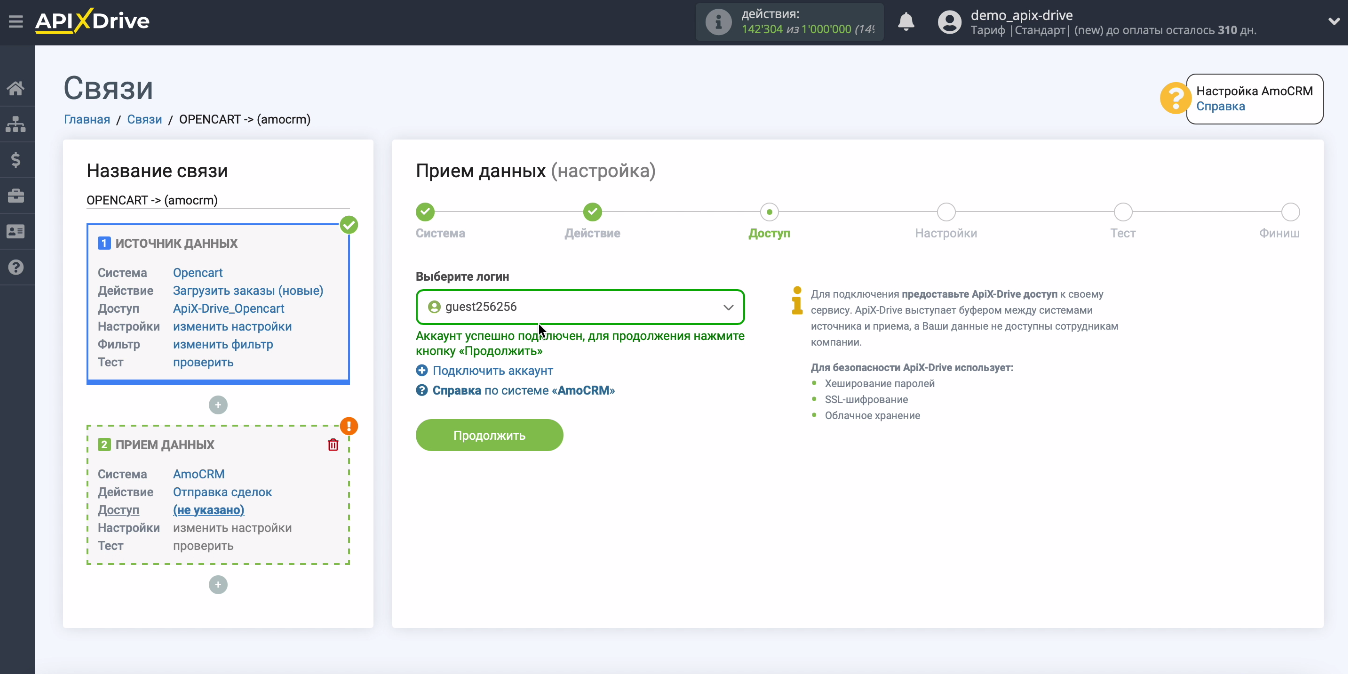Delete the data receiver with trash icon
The width and height of the screenshot is (1348, 674).
tap(333, 445)
